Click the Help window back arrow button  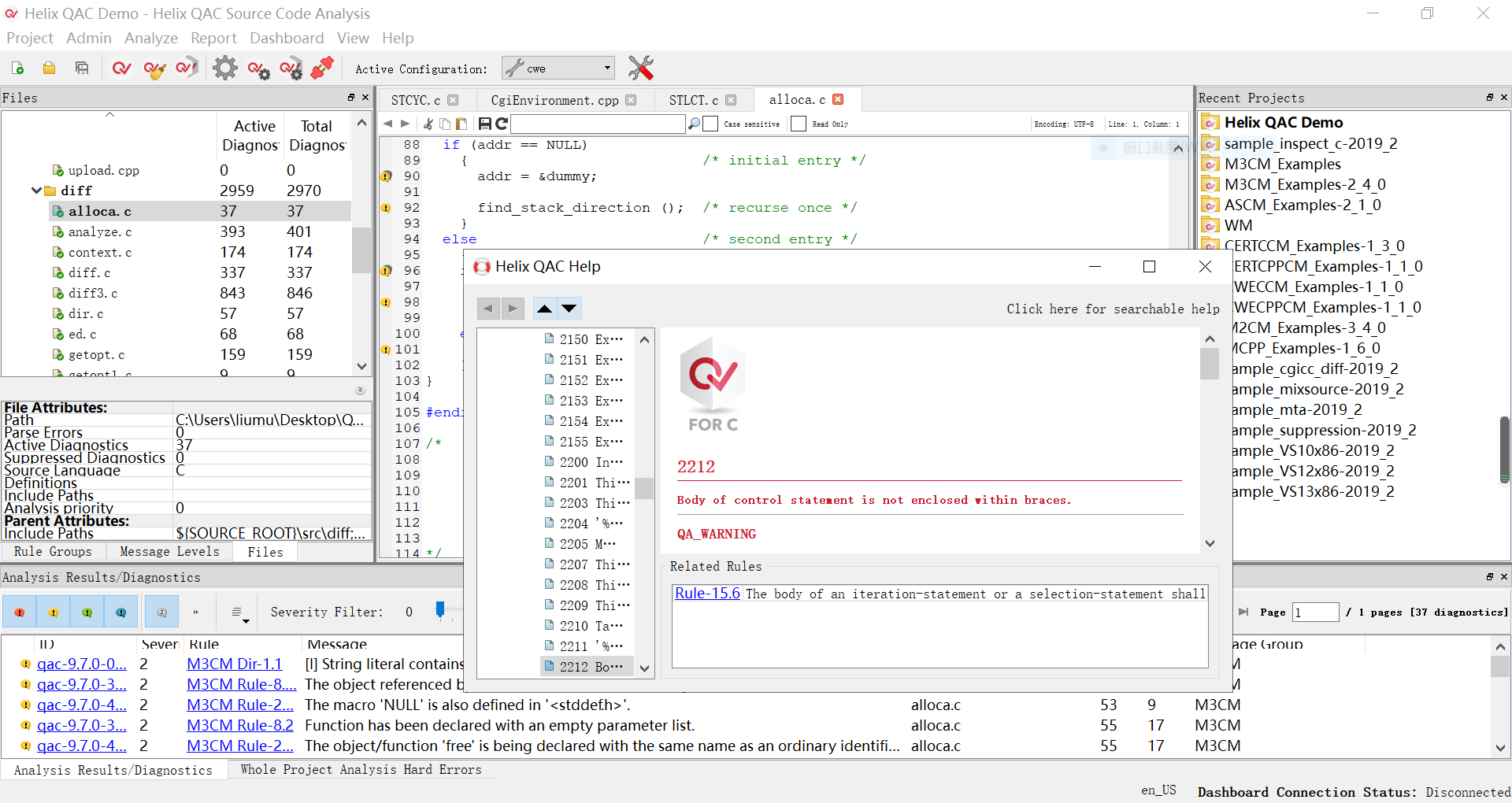(488, 309)
